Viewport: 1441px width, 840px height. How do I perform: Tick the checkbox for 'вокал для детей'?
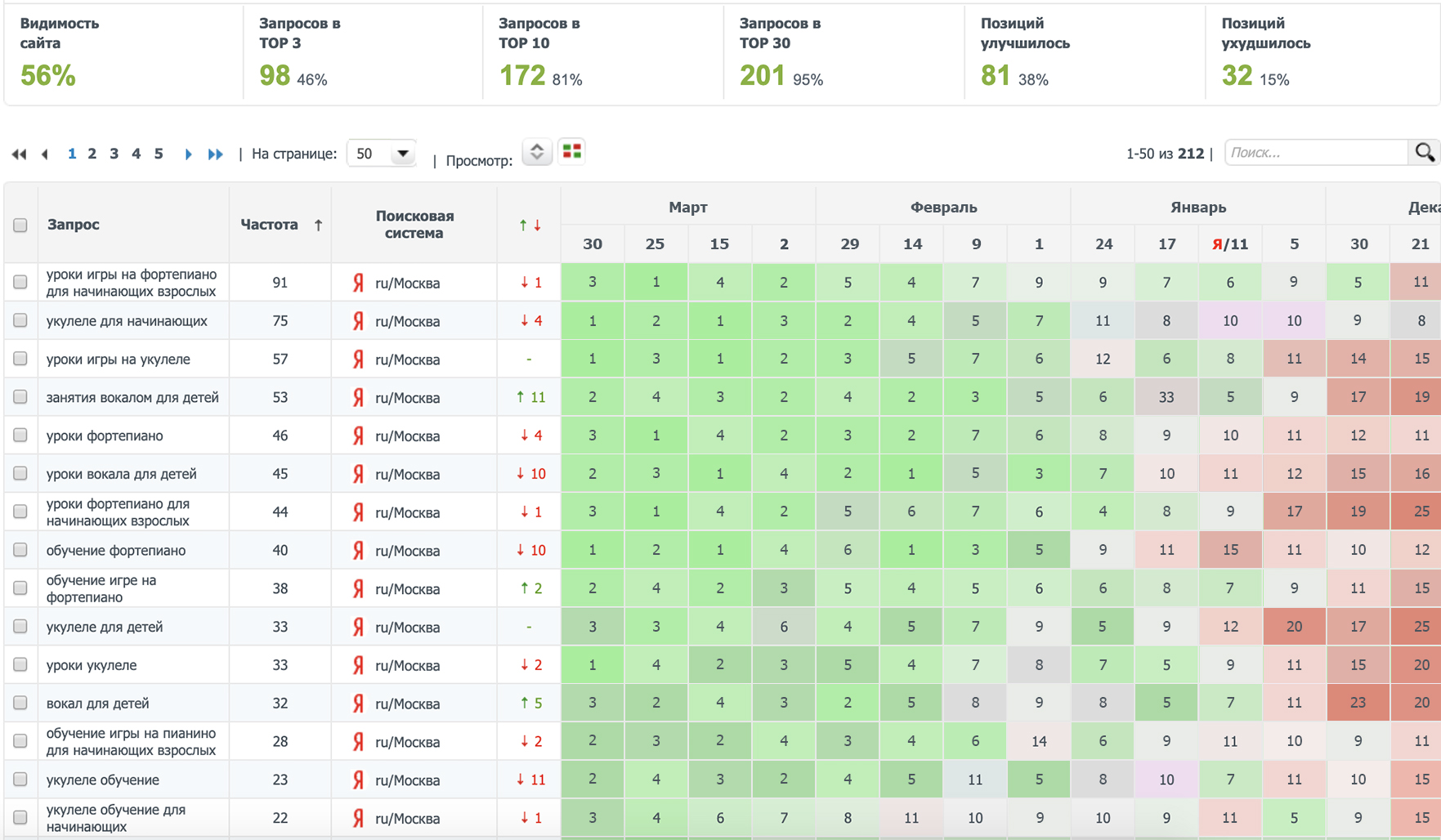(x=20, y=703)
